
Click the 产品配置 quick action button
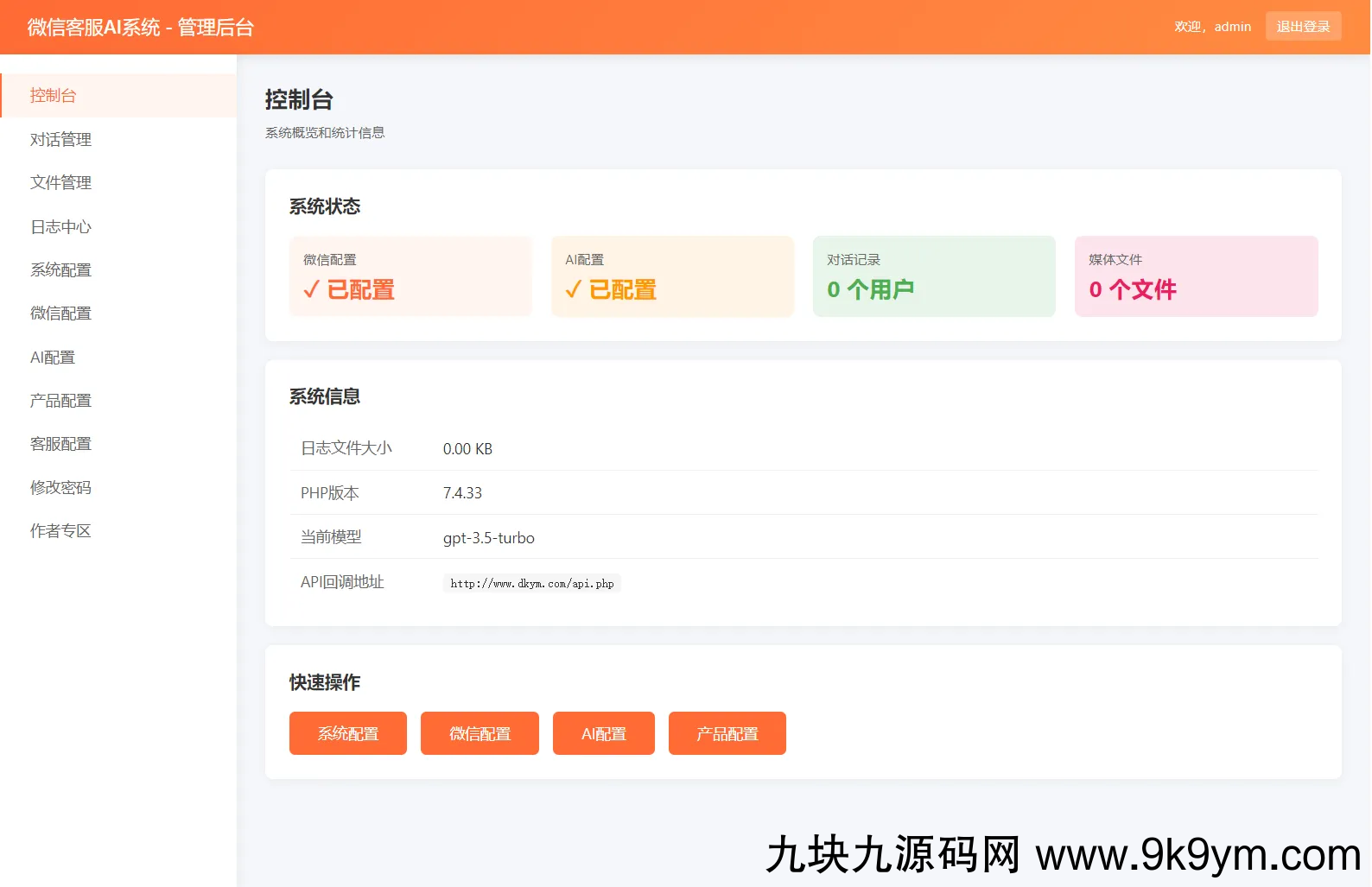[727, 733]
